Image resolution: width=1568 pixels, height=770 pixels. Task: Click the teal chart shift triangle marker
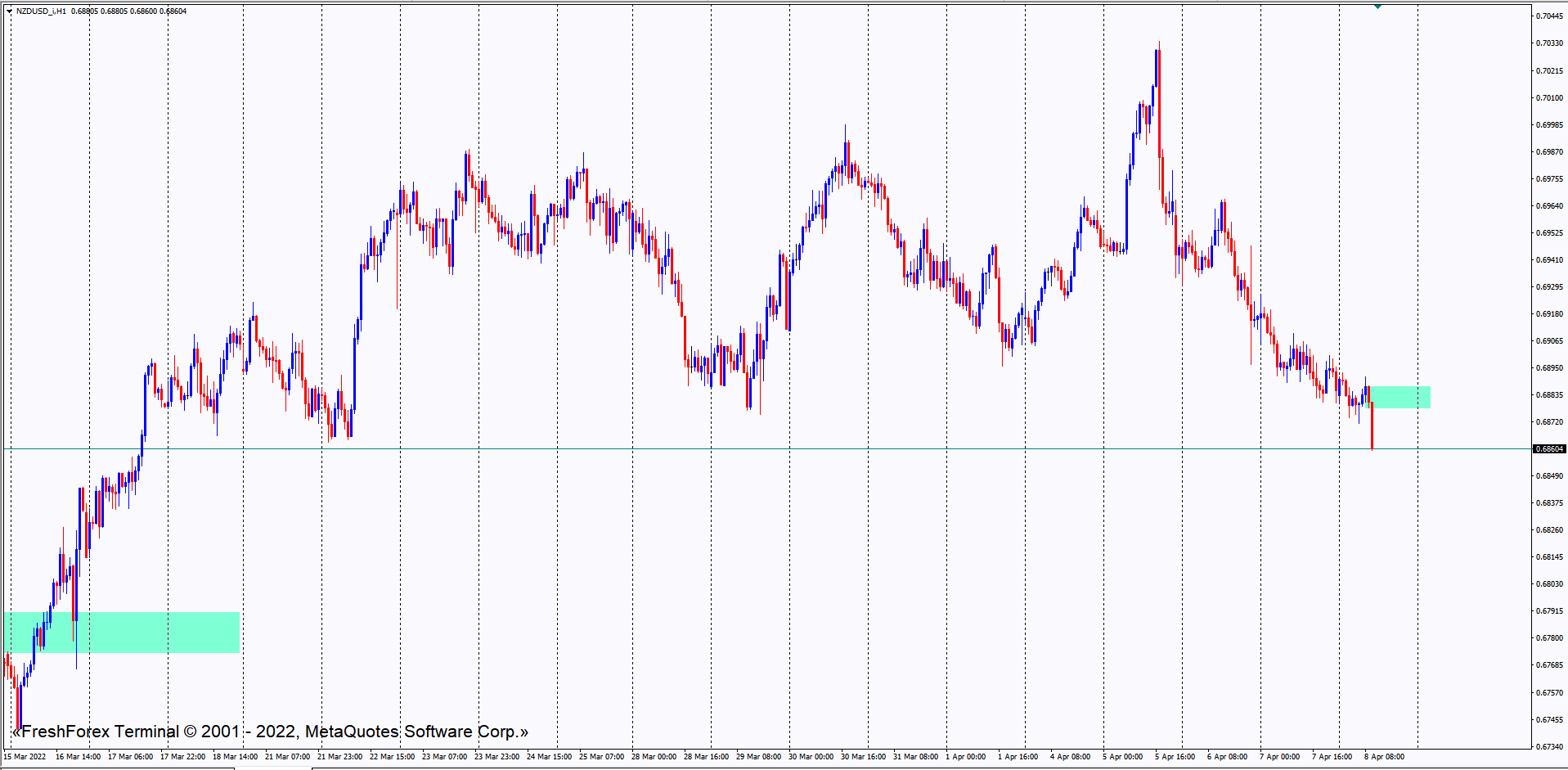click(1377, 7)
